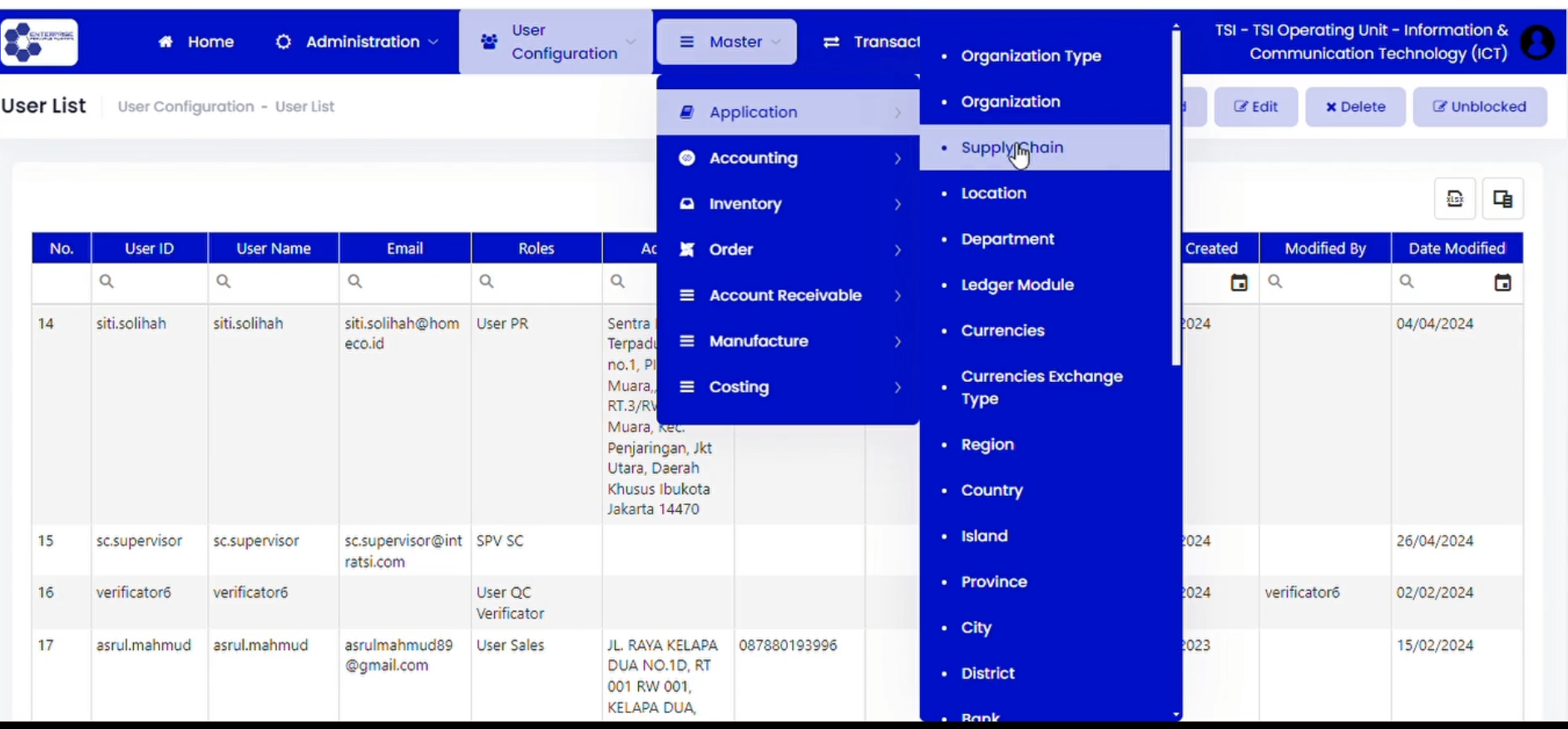
Task: Select City from the submenu
Action: click(976, 627)
